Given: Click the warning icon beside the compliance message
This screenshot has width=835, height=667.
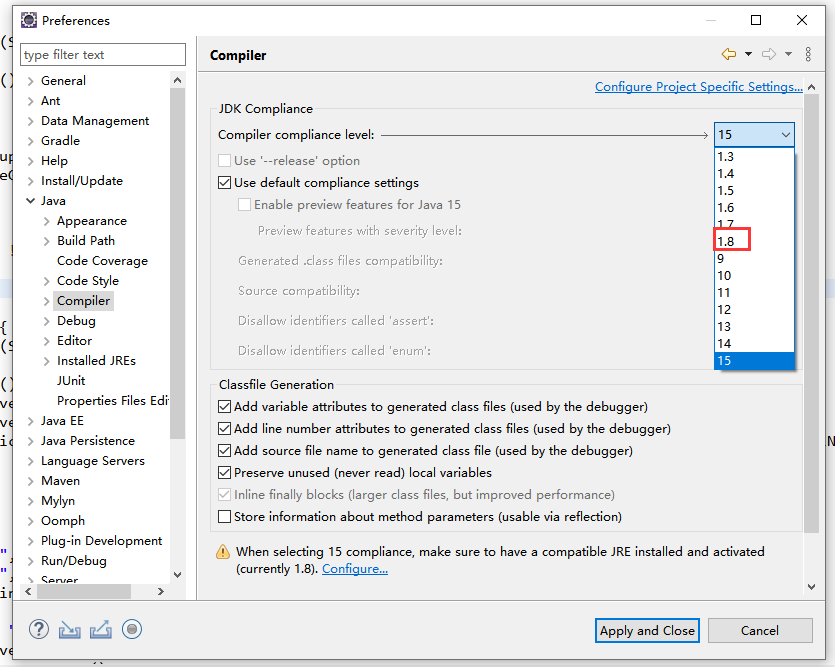Looking at the screenshot, I should [x=223, y=552].
